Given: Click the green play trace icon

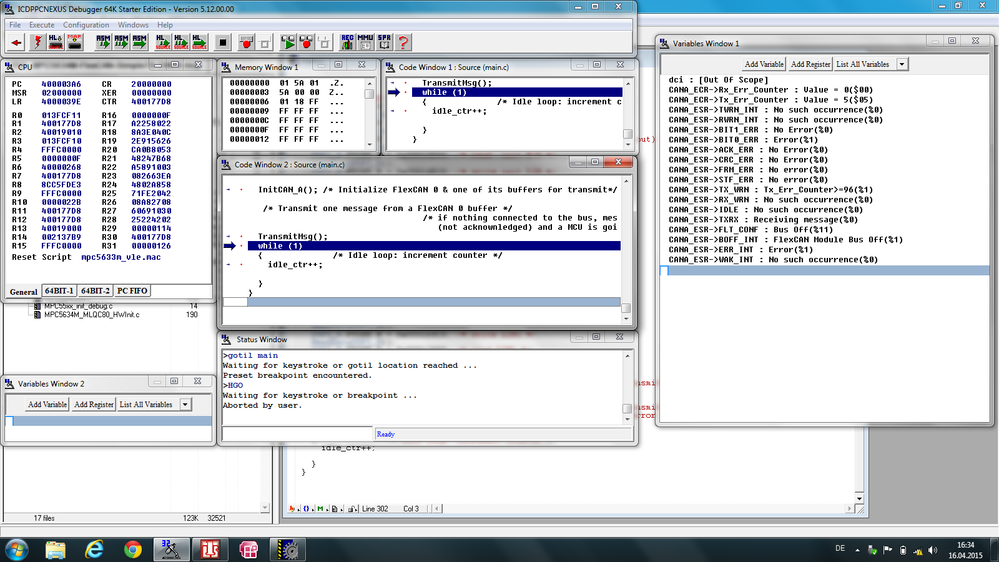Looking at the screenshot, I should coord(288,43).
